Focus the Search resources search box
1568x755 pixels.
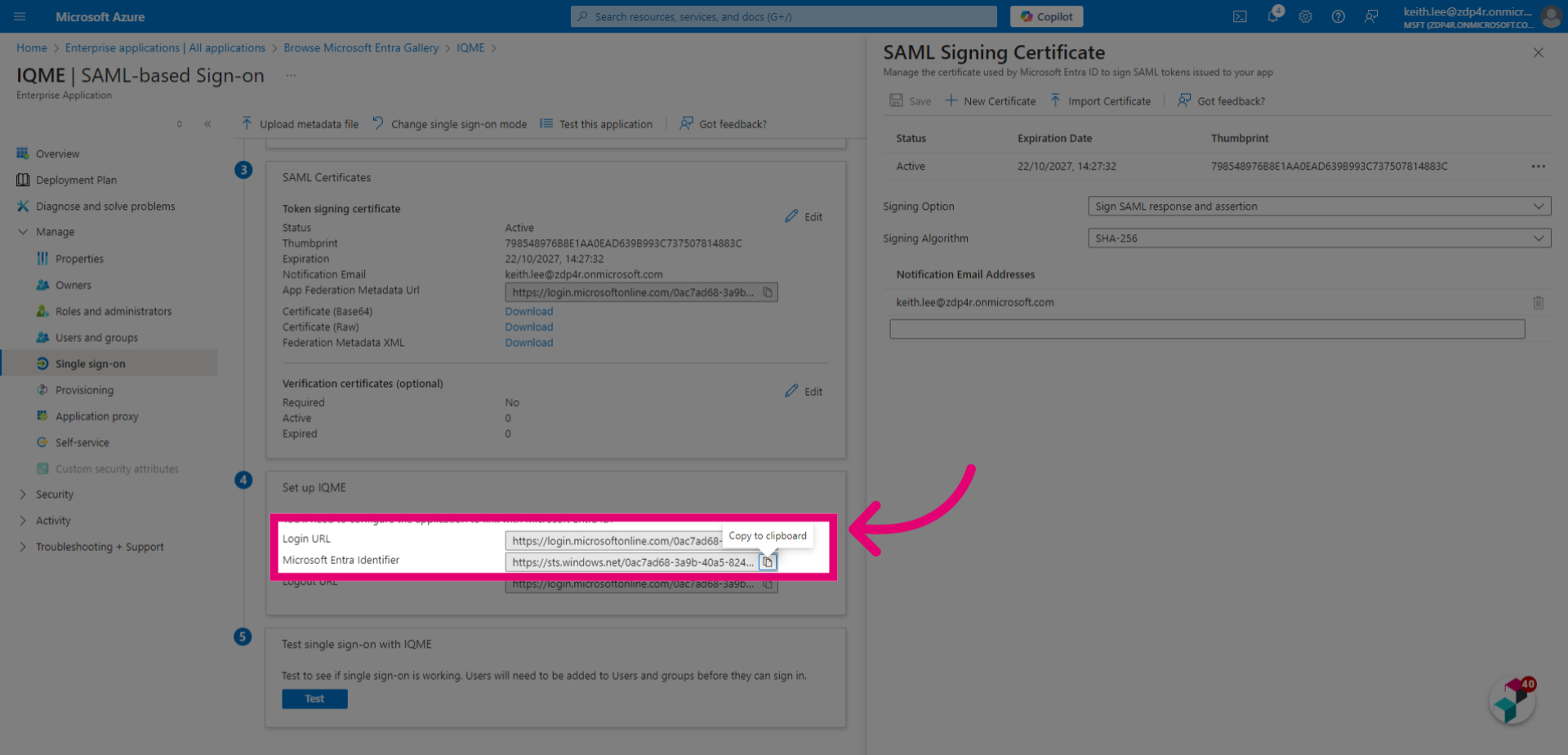(x=783, y=16)
